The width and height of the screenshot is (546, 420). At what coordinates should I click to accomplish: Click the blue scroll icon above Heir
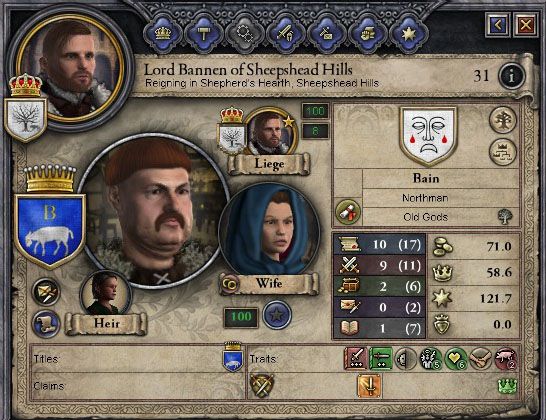46,324
